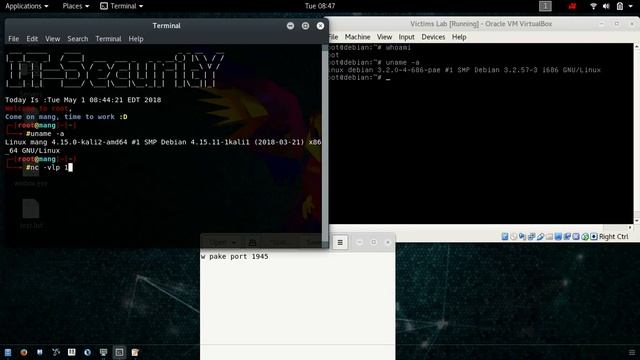This screenshot has width=640, height=360.
Task: Click the VirtualBox audio status icon
Action: [x=522, y=237]
